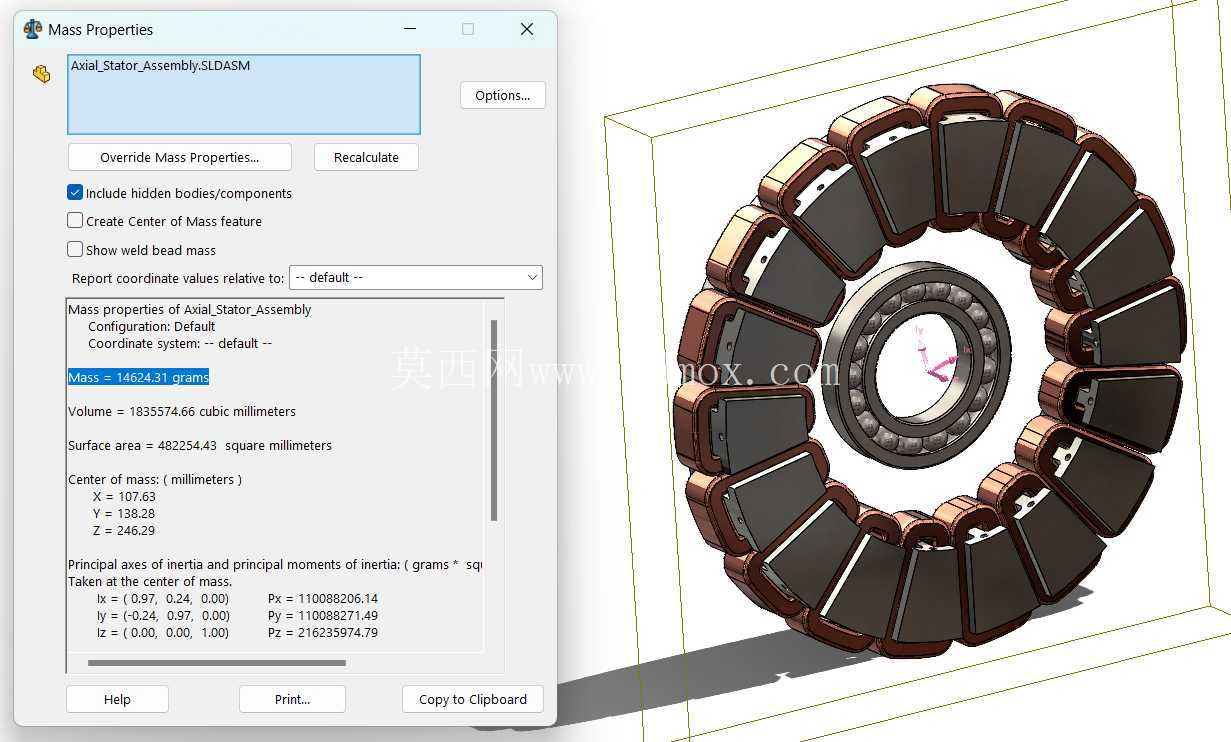Open the coordinate system default dropdown
Viewport: 1231px width, 742px height.
click(416, 277)
